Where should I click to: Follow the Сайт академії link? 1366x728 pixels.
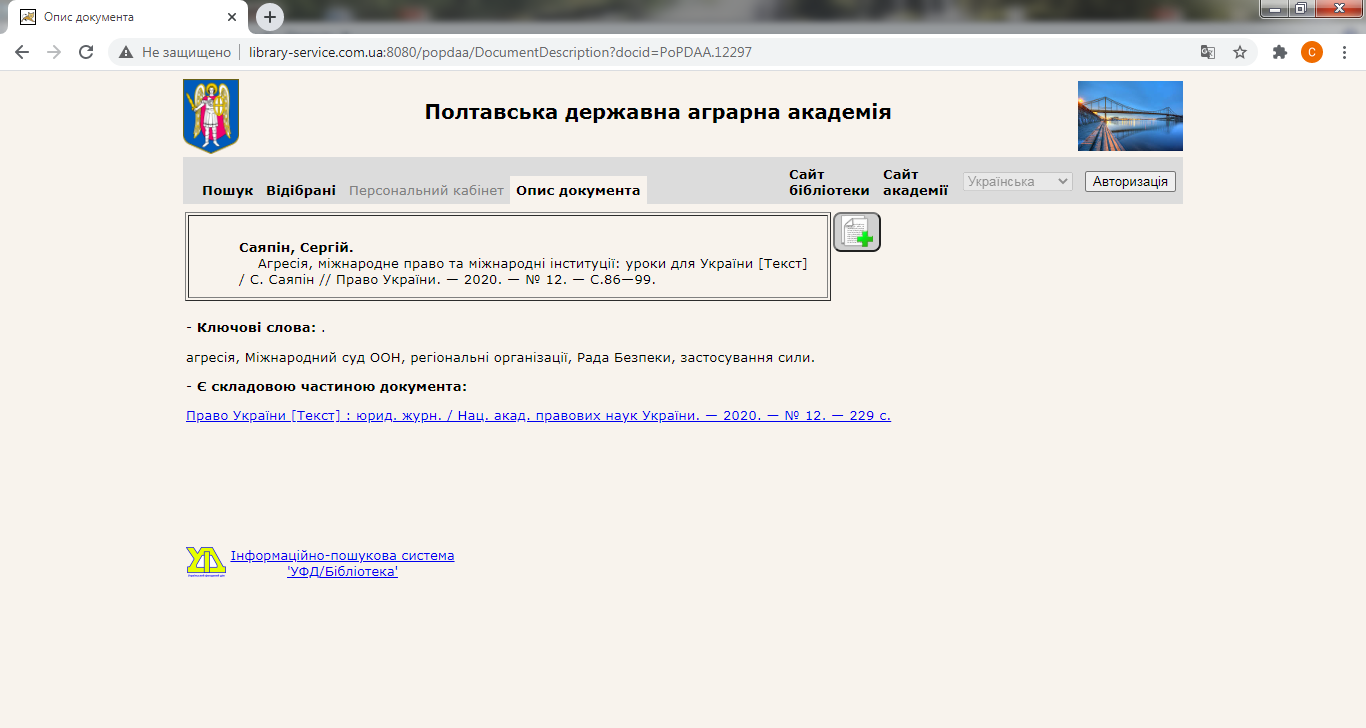[x=915, y=182]
